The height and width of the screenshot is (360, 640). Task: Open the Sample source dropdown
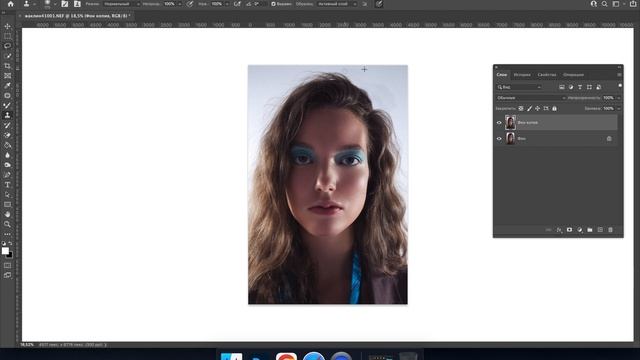[x=337, y=4]
